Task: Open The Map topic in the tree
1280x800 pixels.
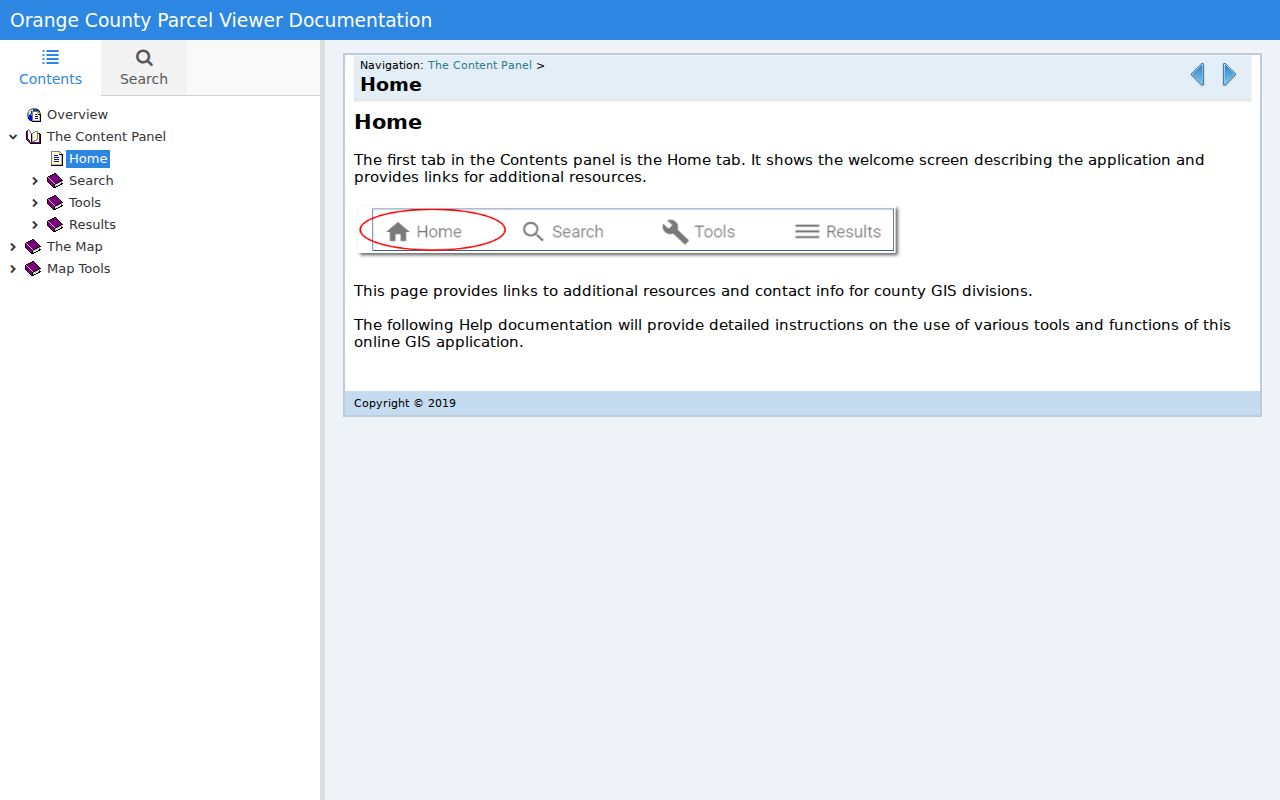Action: [x=75, y=247]
